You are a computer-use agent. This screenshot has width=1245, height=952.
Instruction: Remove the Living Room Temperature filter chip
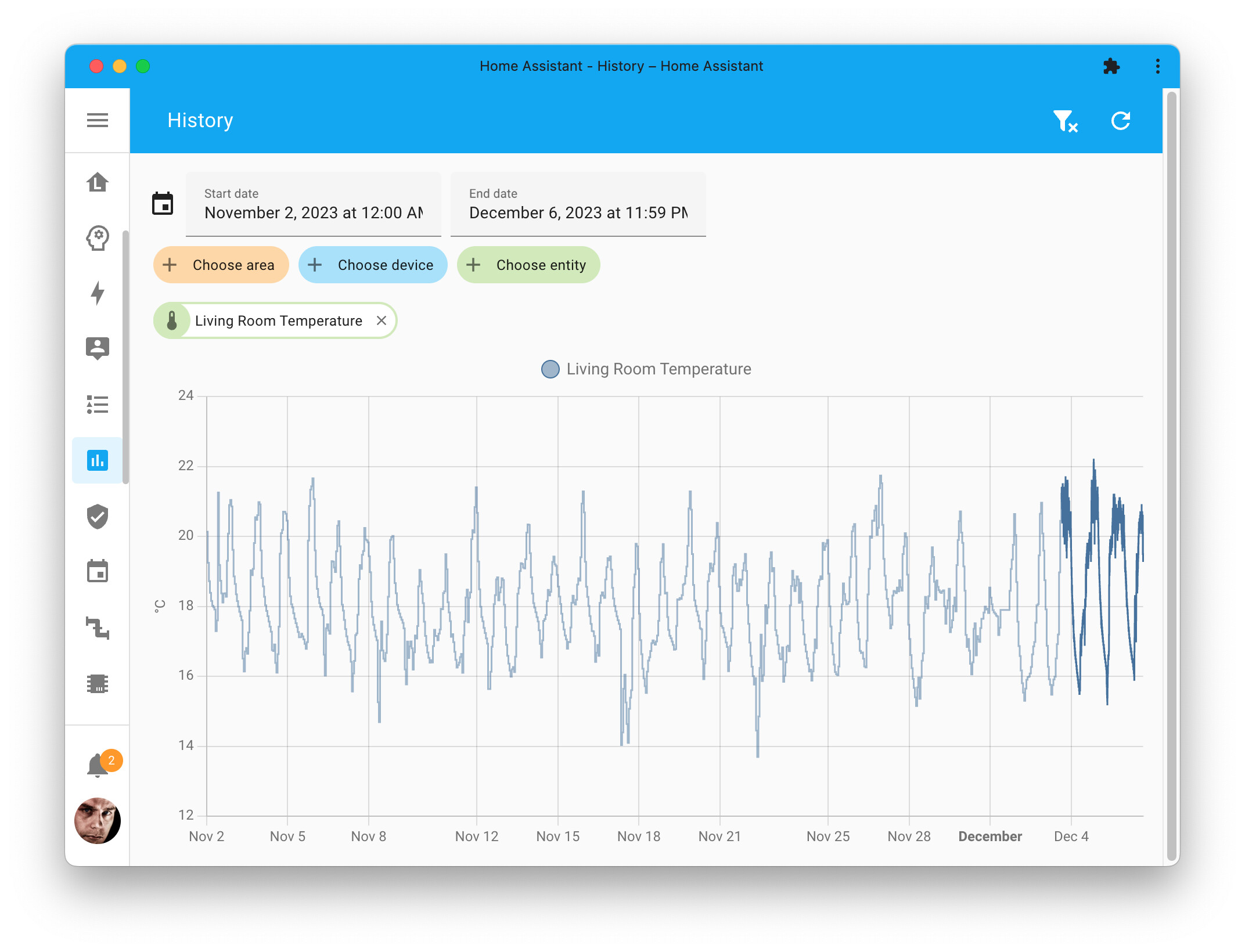[x=382, y=320]
